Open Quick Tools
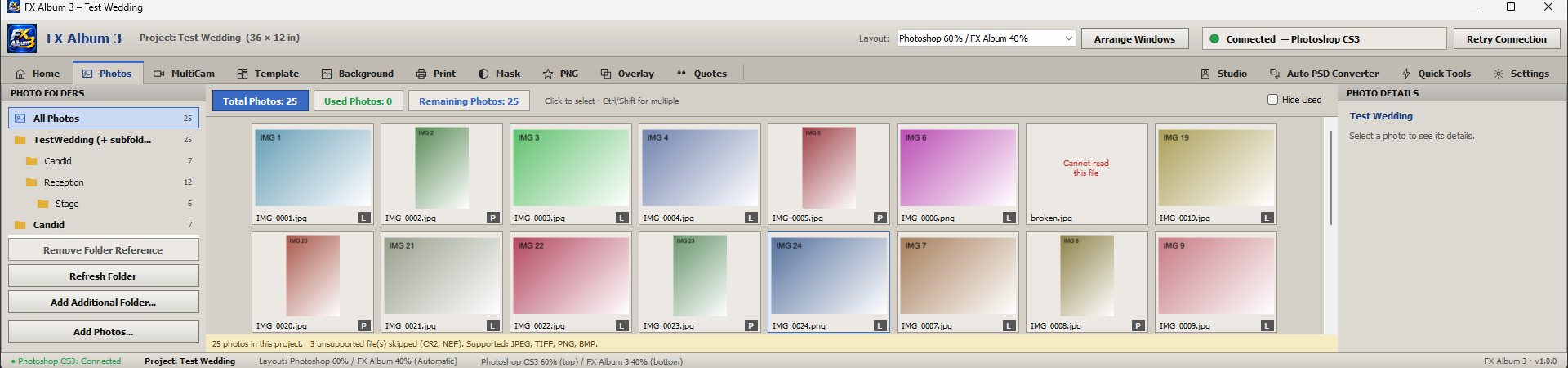Screen dimensions: 1568x368 pos(1436,74)
